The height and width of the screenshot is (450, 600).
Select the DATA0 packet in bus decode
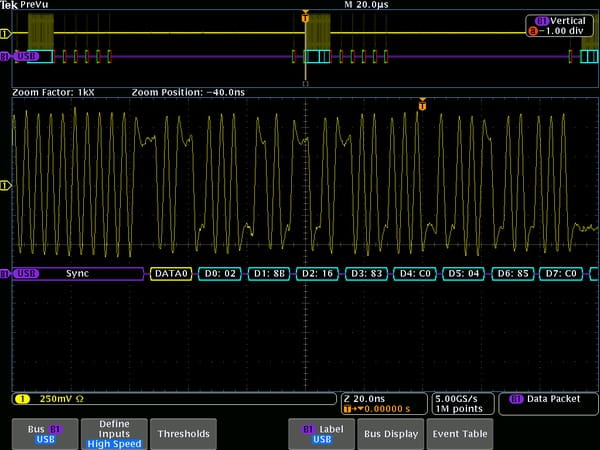(171, 273)
